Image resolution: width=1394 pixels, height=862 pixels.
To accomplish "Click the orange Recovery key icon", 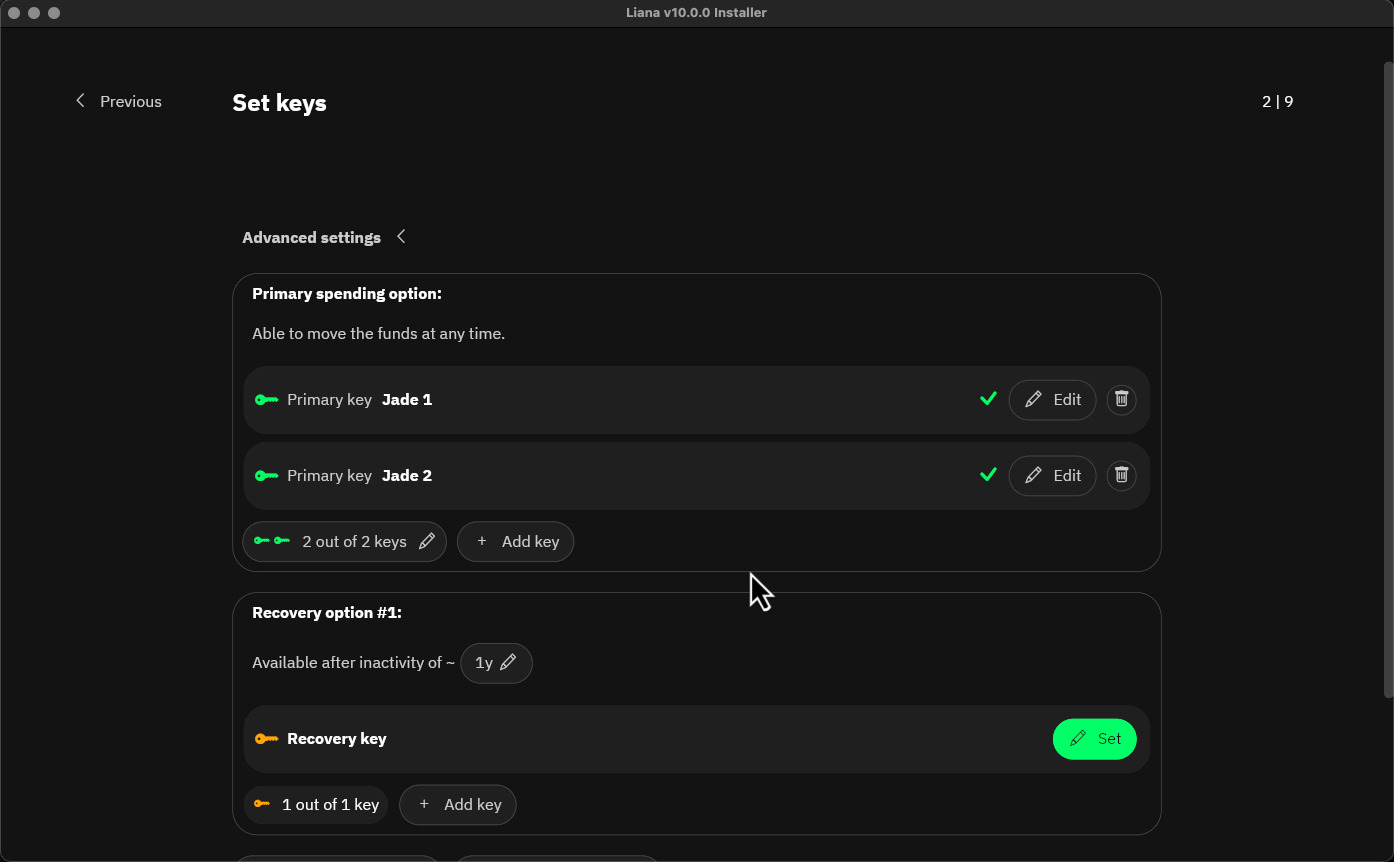I will click(266, 738).
